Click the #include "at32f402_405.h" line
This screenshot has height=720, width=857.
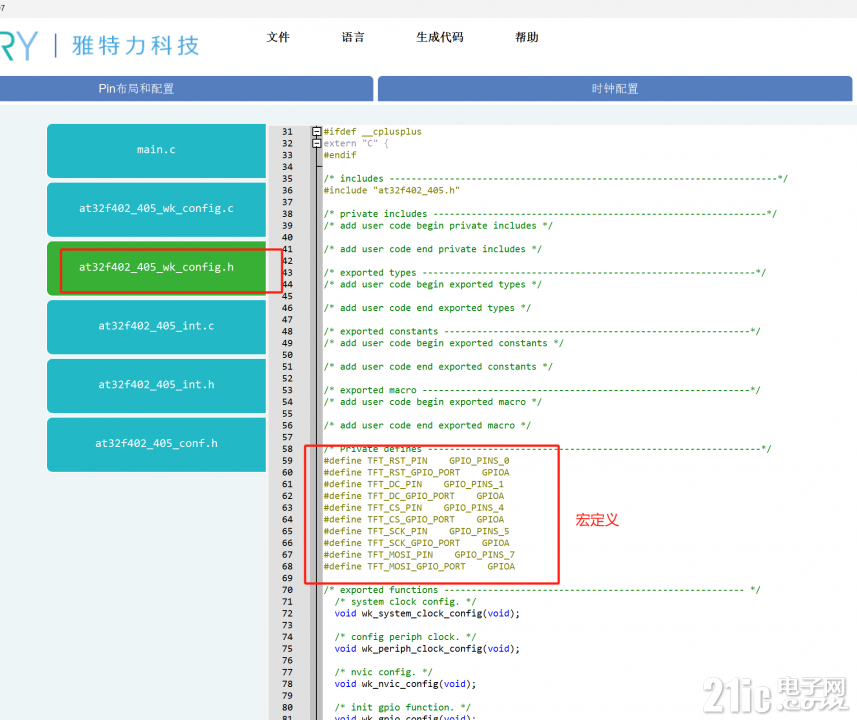pyautogui.click(x=391, y=190)
